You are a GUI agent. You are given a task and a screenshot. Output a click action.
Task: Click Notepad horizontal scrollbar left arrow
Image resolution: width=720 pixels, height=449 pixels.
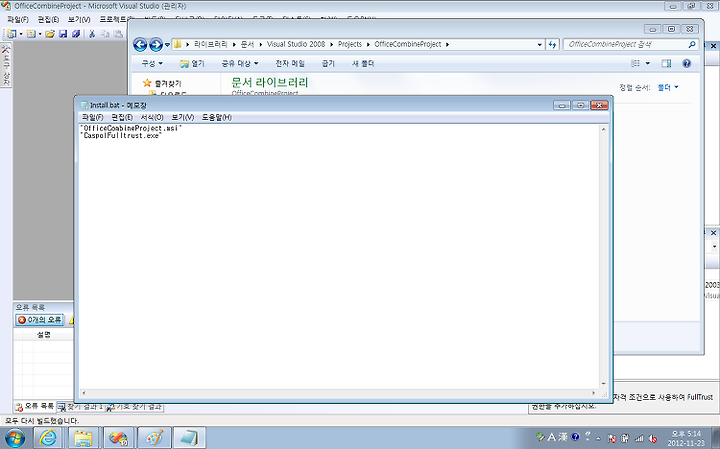83,393
